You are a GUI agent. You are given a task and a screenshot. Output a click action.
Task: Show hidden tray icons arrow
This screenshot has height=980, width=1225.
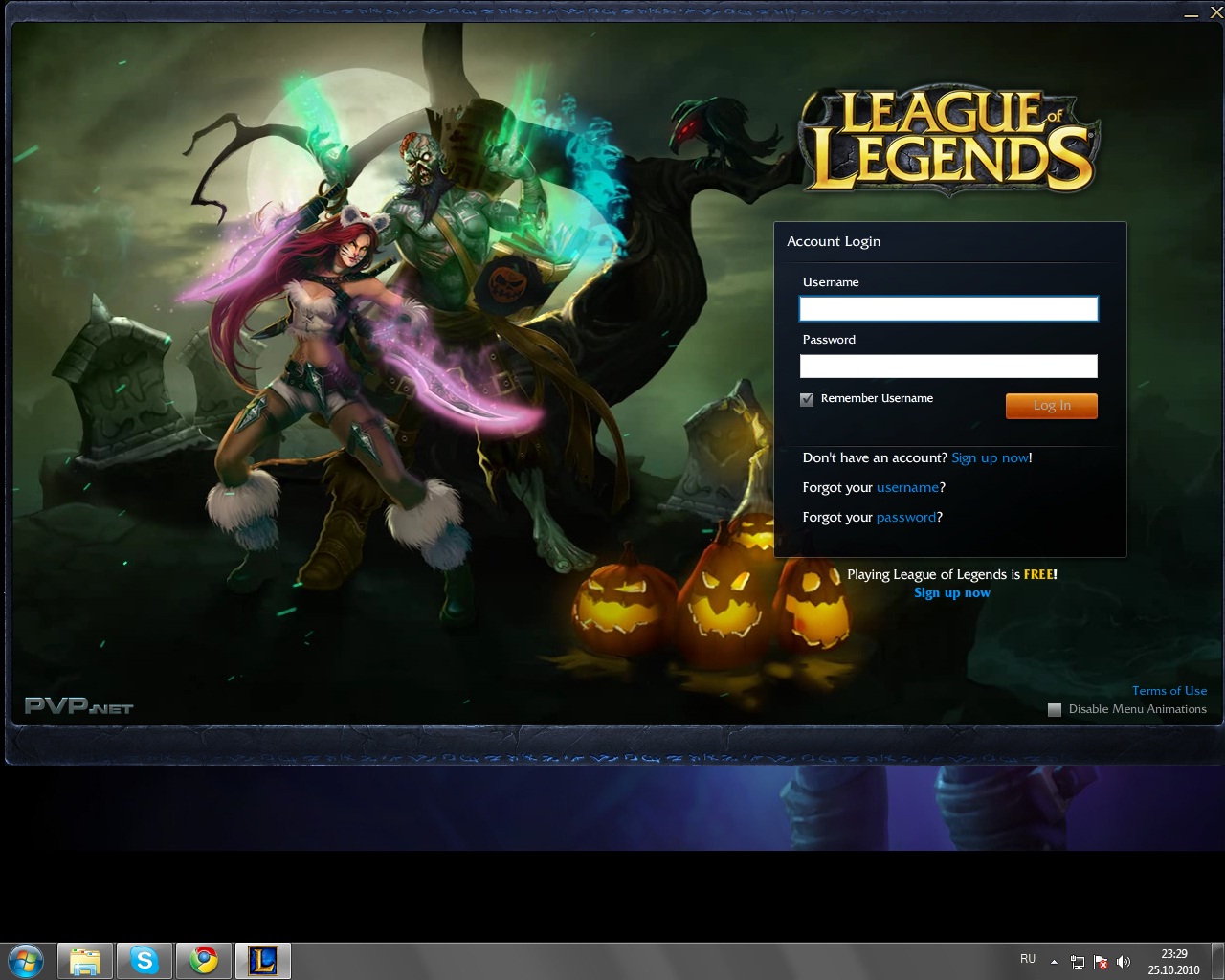tap(1054, 961)
